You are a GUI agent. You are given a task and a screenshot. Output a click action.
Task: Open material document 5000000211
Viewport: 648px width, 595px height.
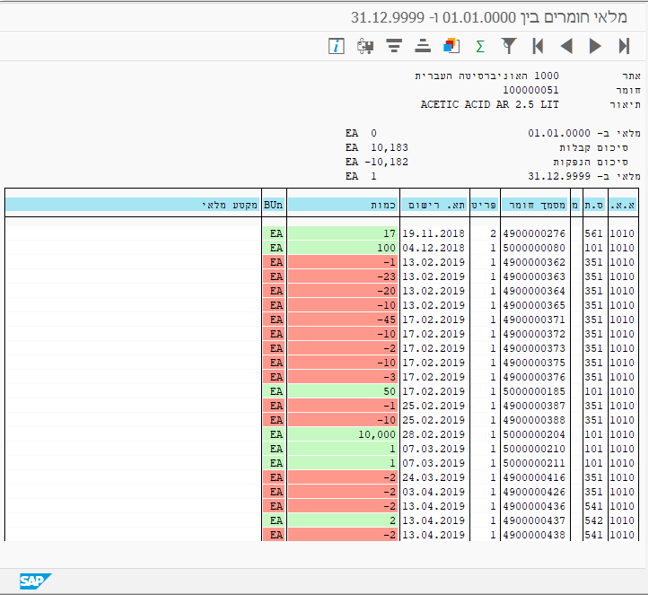[x=534, y=463]
